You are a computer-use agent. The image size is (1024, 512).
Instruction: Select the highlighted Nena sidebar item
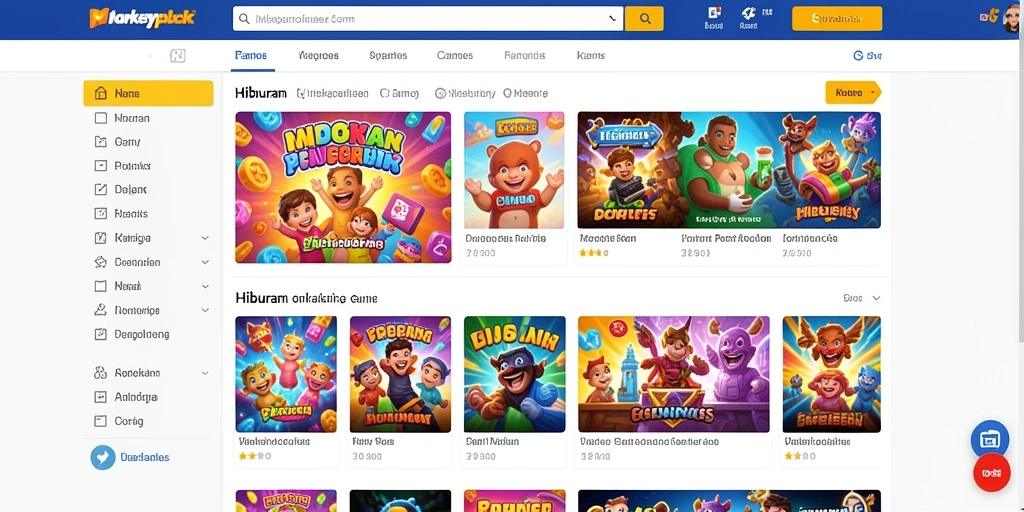(148, 93)
